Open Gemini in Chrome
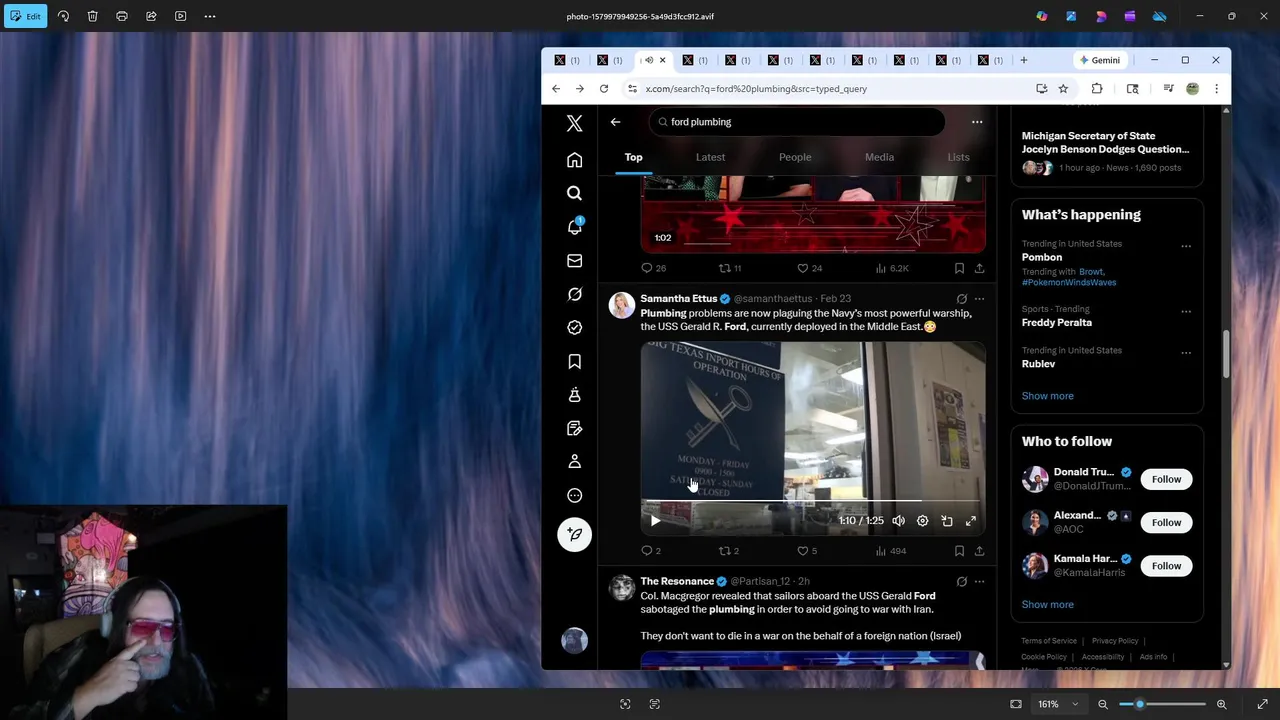This screenshot has width=1280, height=720. pyautogui.click(x=1099, y=60)
